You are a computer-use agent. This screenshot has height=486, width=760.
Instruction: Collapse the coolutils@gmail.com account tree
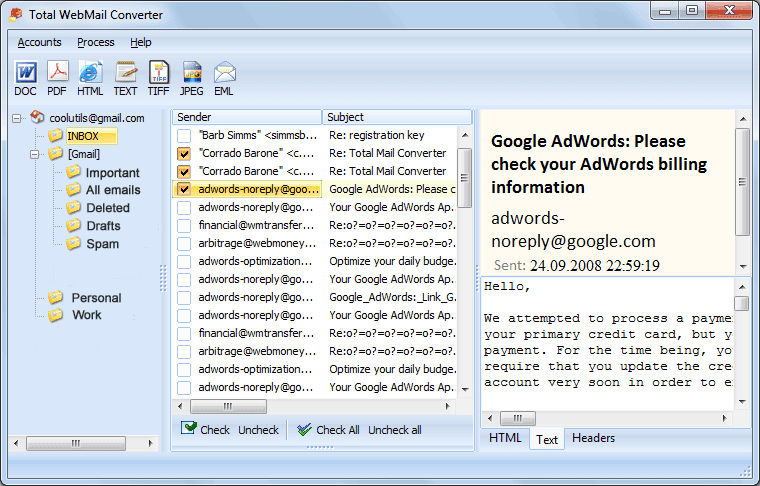(17, 118)
